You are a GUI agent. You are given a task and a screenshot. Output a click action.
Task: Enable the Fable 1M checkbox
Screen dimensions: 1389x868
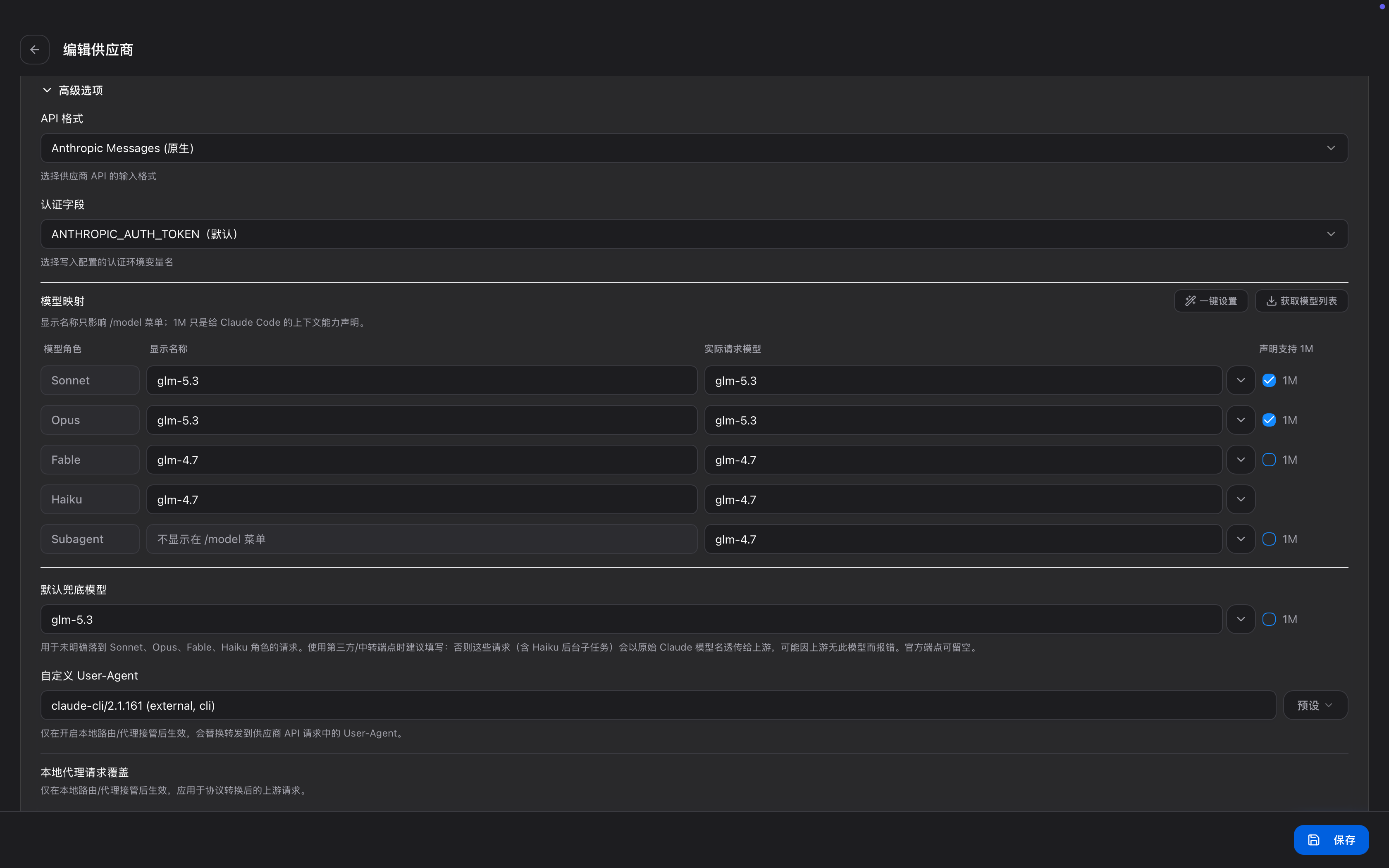[1269, 460]
